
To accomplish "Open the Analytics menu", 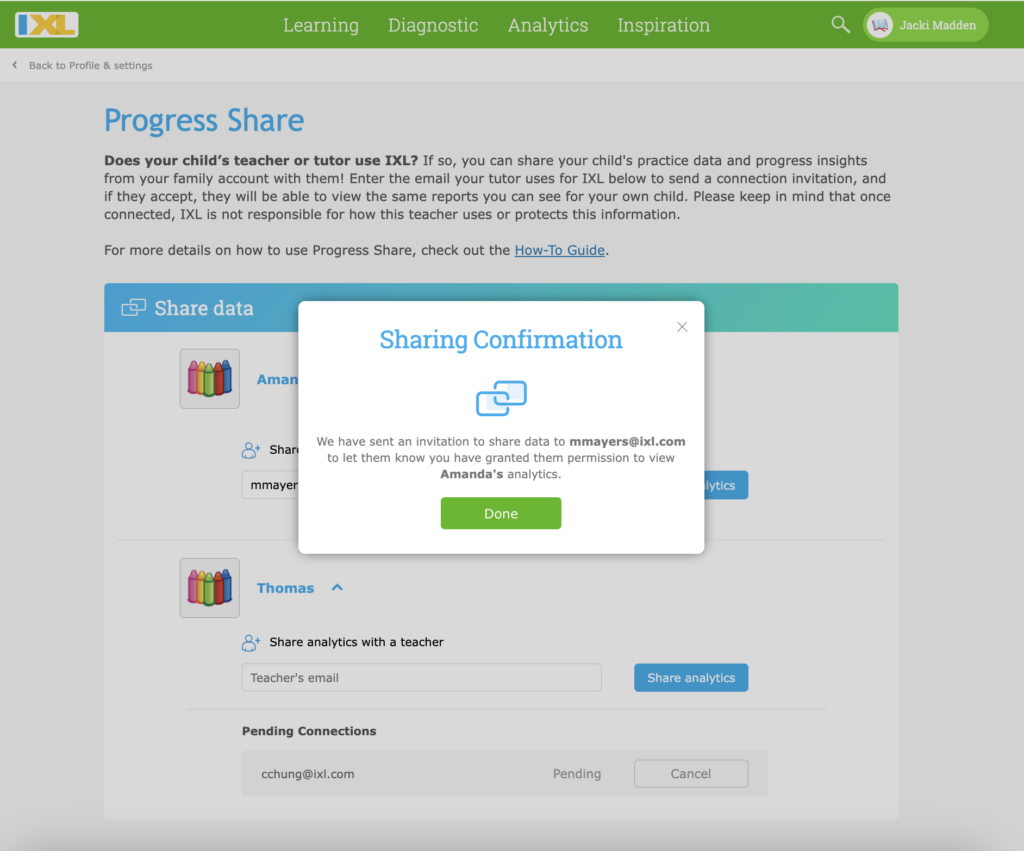I will 548,25.
